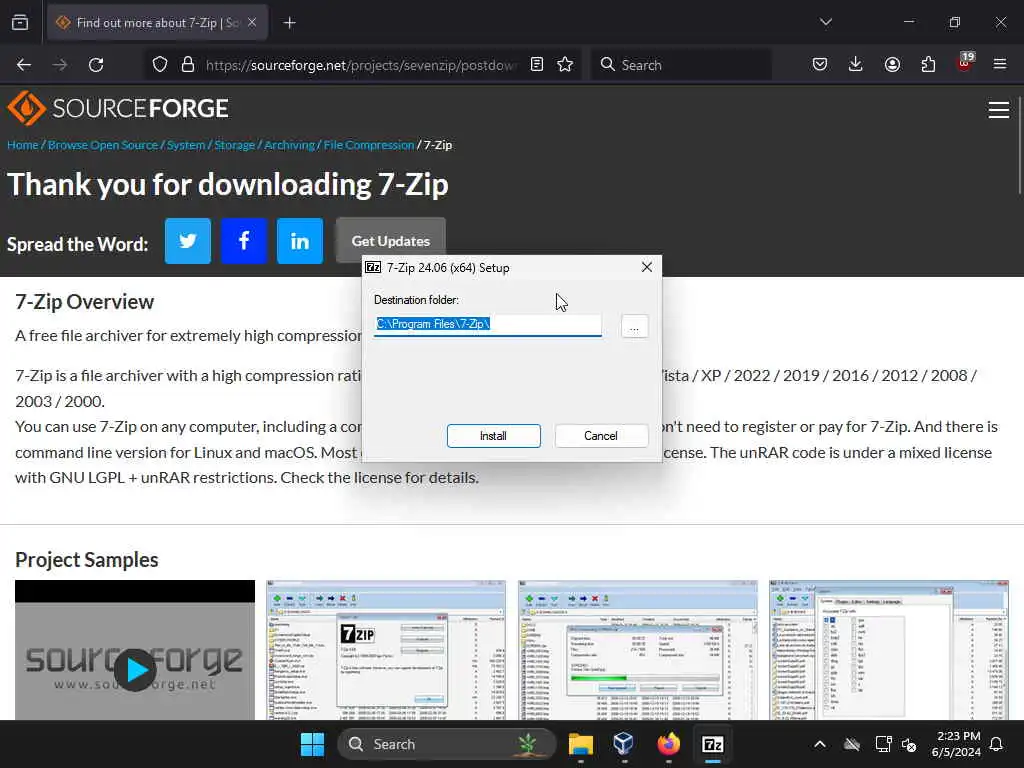Open SourceForge site hamburger menu
This screenshot has height=768, width=1024.
pyautogui.click(x=999, y=110)
